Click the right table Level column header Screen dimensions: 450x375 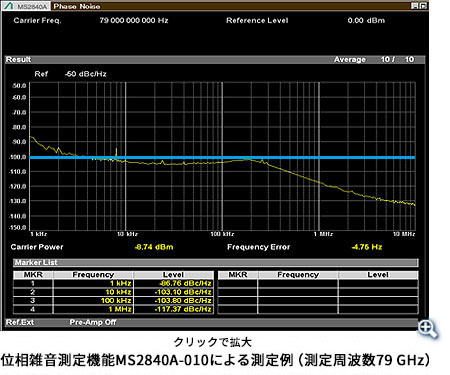point(378,275)
